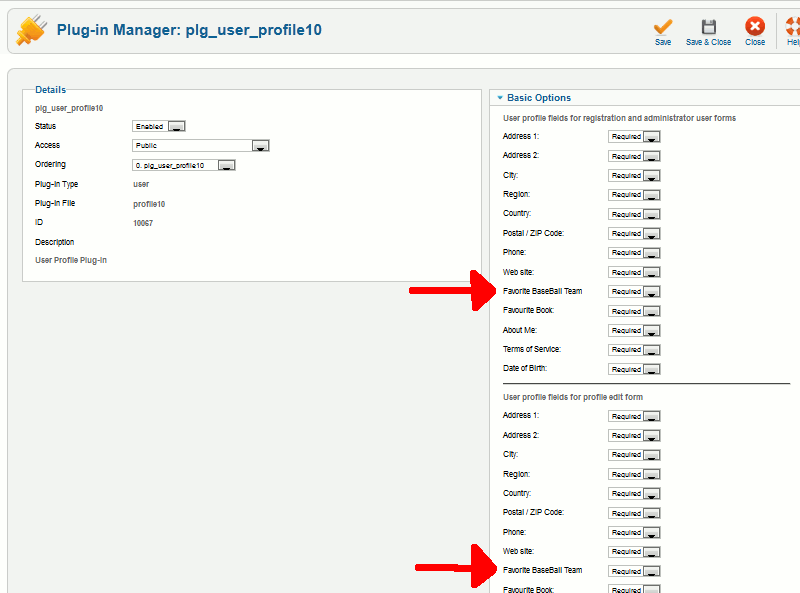The height and width of the screenshot is (593, 800).
Task: Click the page title Plug-in Manager: plg_user_profile10
Action: point(189,30)
